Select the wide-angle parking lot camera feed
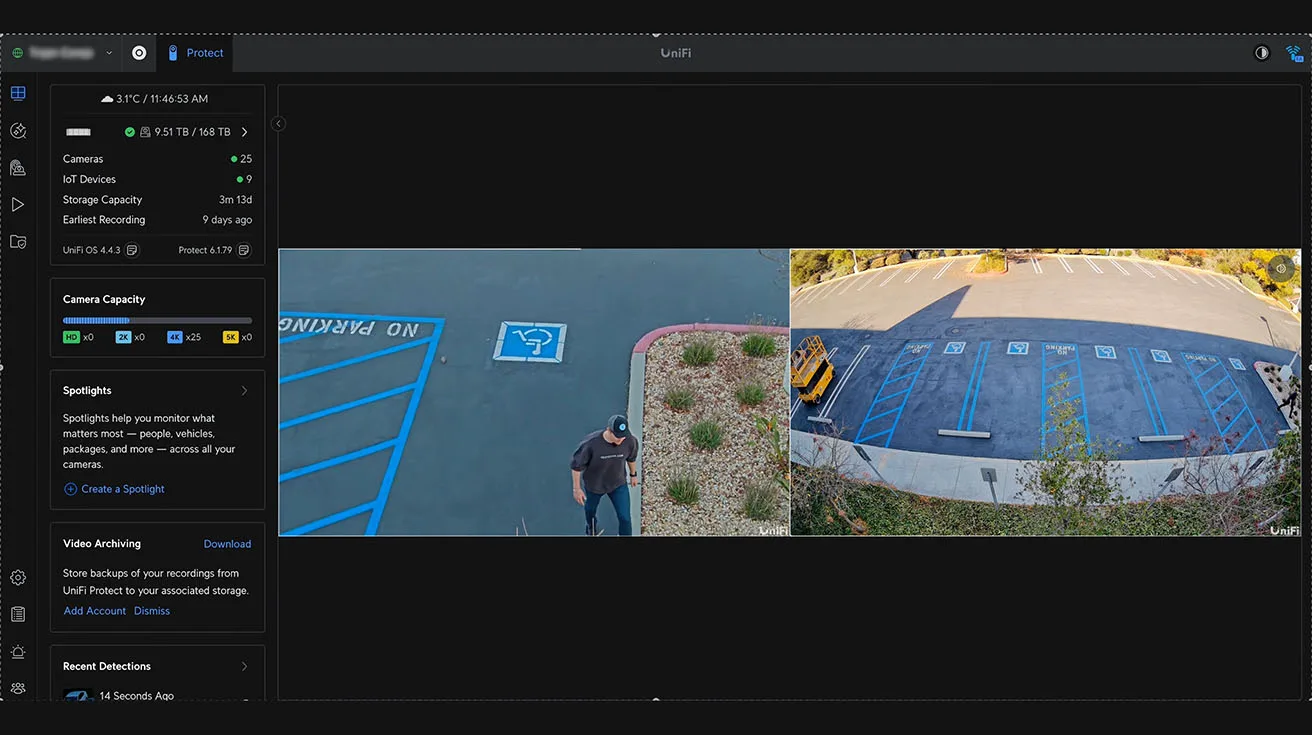Viewport: 1312px width, 735px height. coord(1045,392)
